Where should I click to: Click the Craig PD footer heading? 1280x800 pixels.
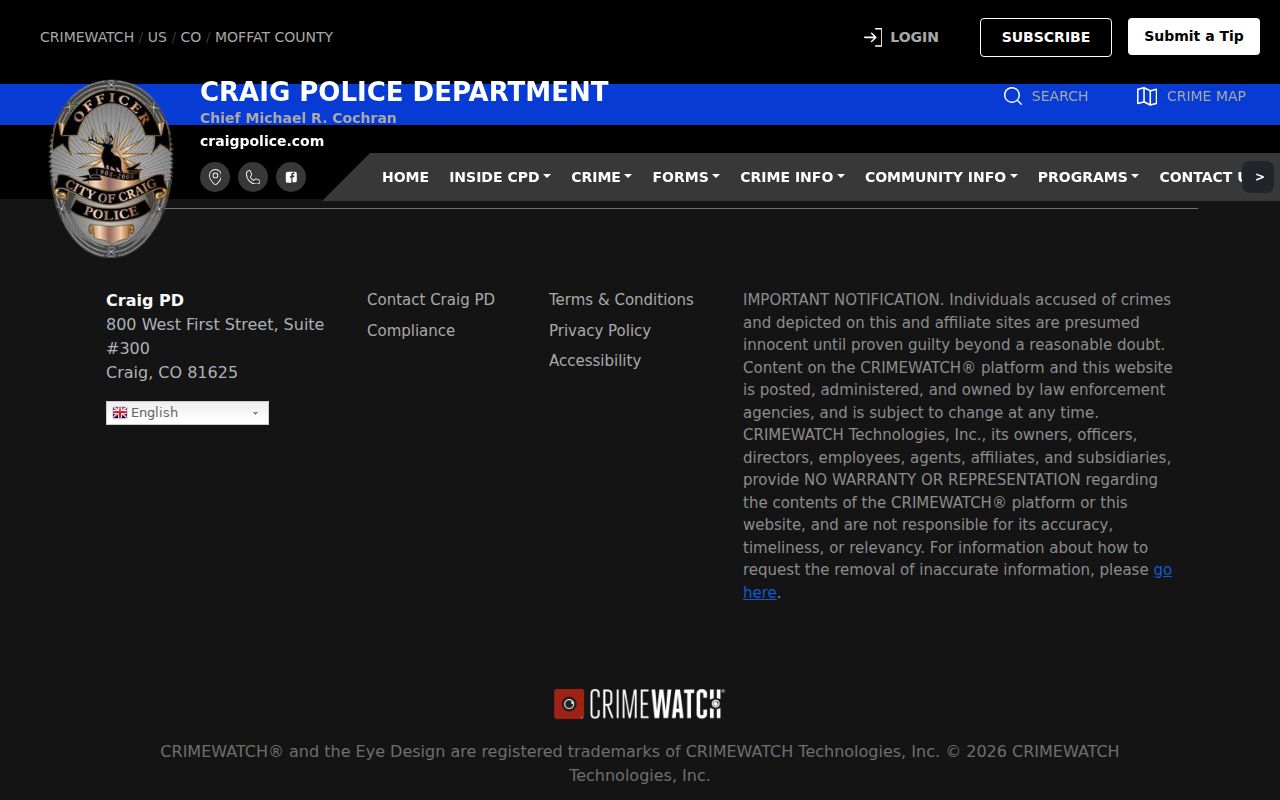pyautogui.click(x=145, y=300)
